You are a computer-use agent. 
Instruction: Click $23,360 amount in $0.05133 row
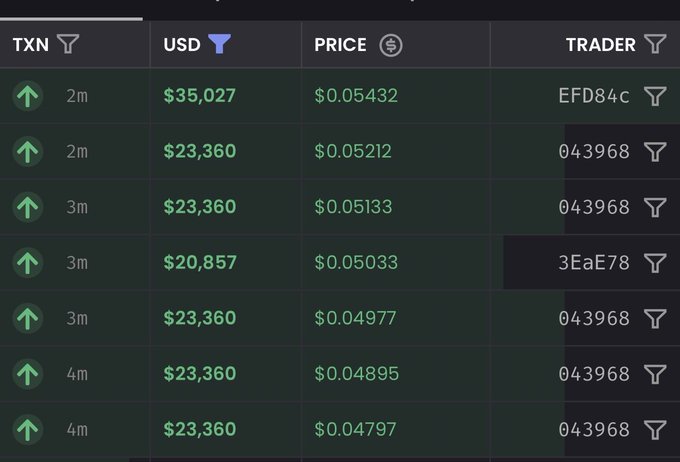tap(200, 206)
